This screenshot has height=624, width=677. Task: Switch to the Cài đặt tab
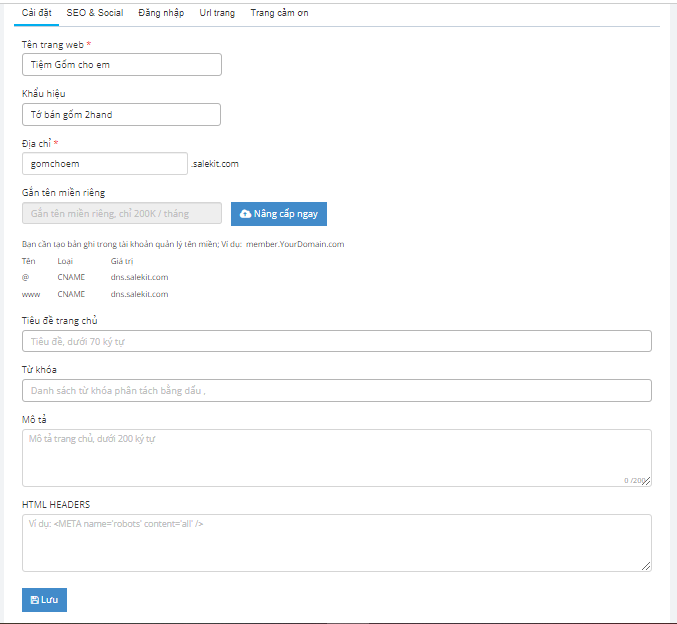37,13
